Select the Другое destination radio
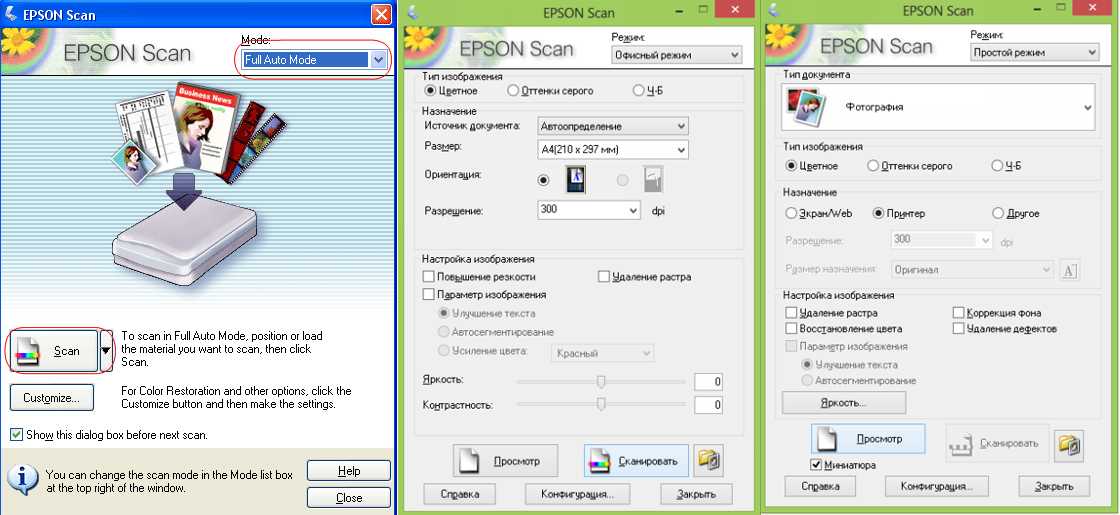Image resolution: width=1120 pixels, height=515 pixels. (998, 214)
